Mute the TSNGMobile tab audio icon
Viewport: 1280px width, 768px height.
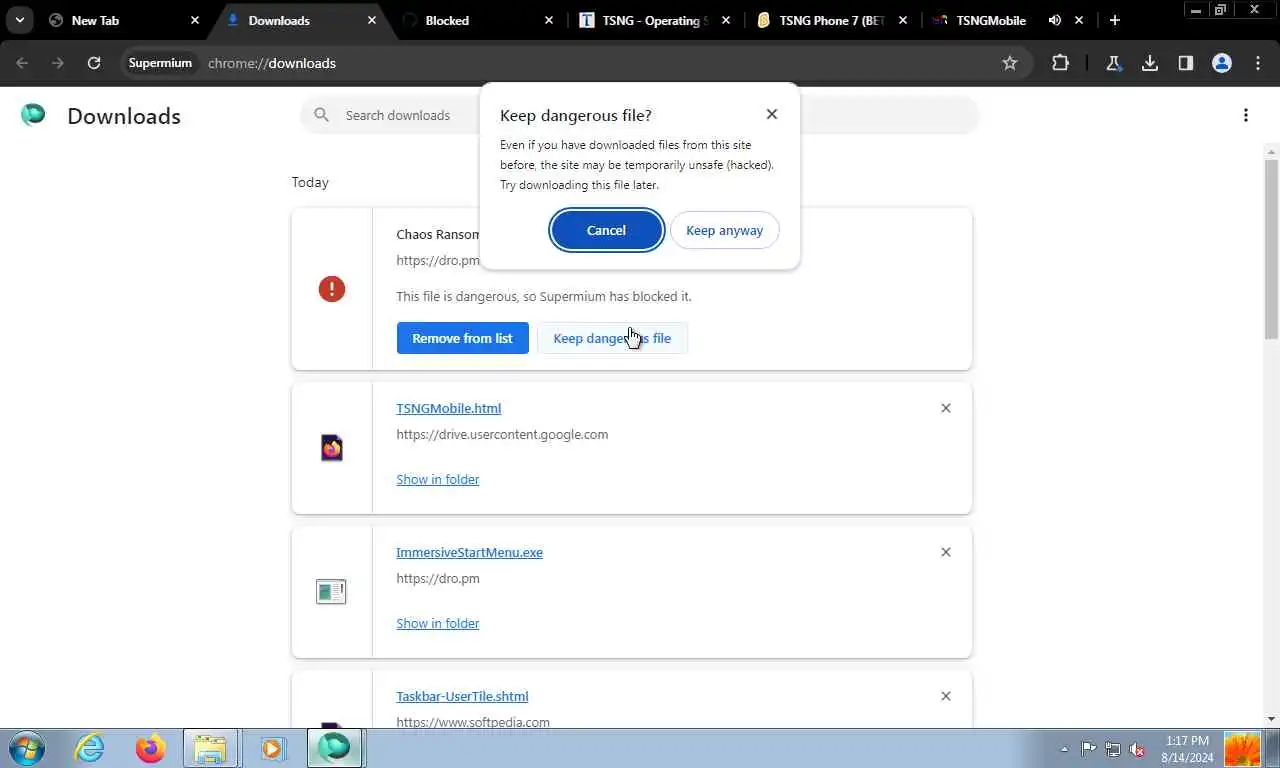(1054, 20)
